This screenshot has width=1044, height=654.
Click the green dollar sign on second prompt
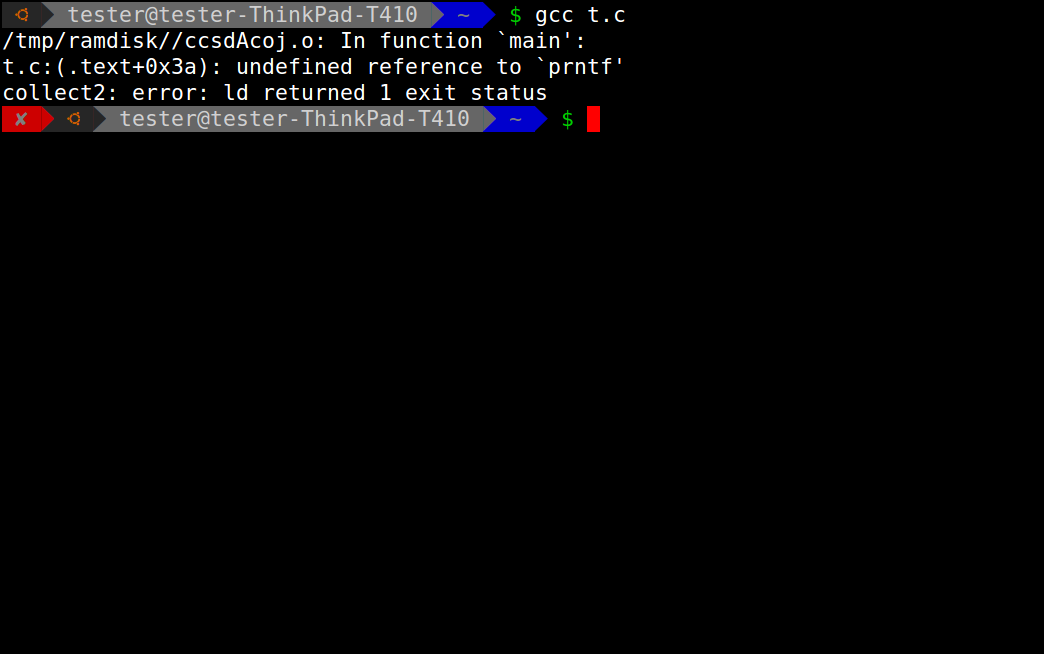click(567, 120)
